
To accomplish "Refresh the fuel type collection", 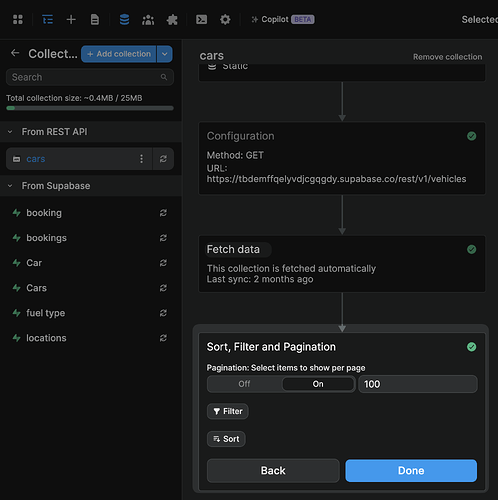I will pos(163,313).
